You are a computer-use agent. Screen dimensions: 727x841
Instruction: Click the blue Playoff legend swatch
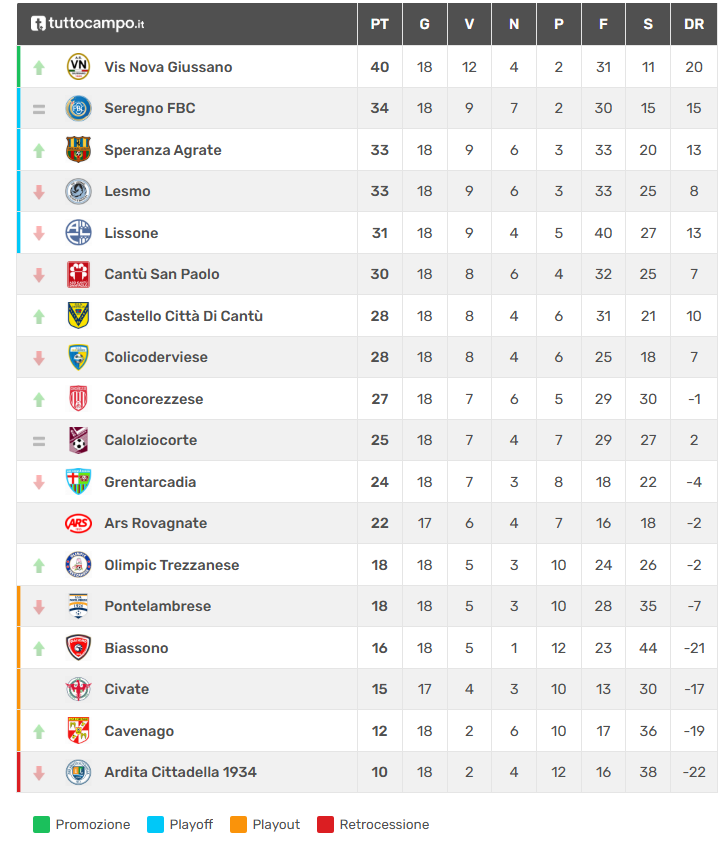[156, 824]
